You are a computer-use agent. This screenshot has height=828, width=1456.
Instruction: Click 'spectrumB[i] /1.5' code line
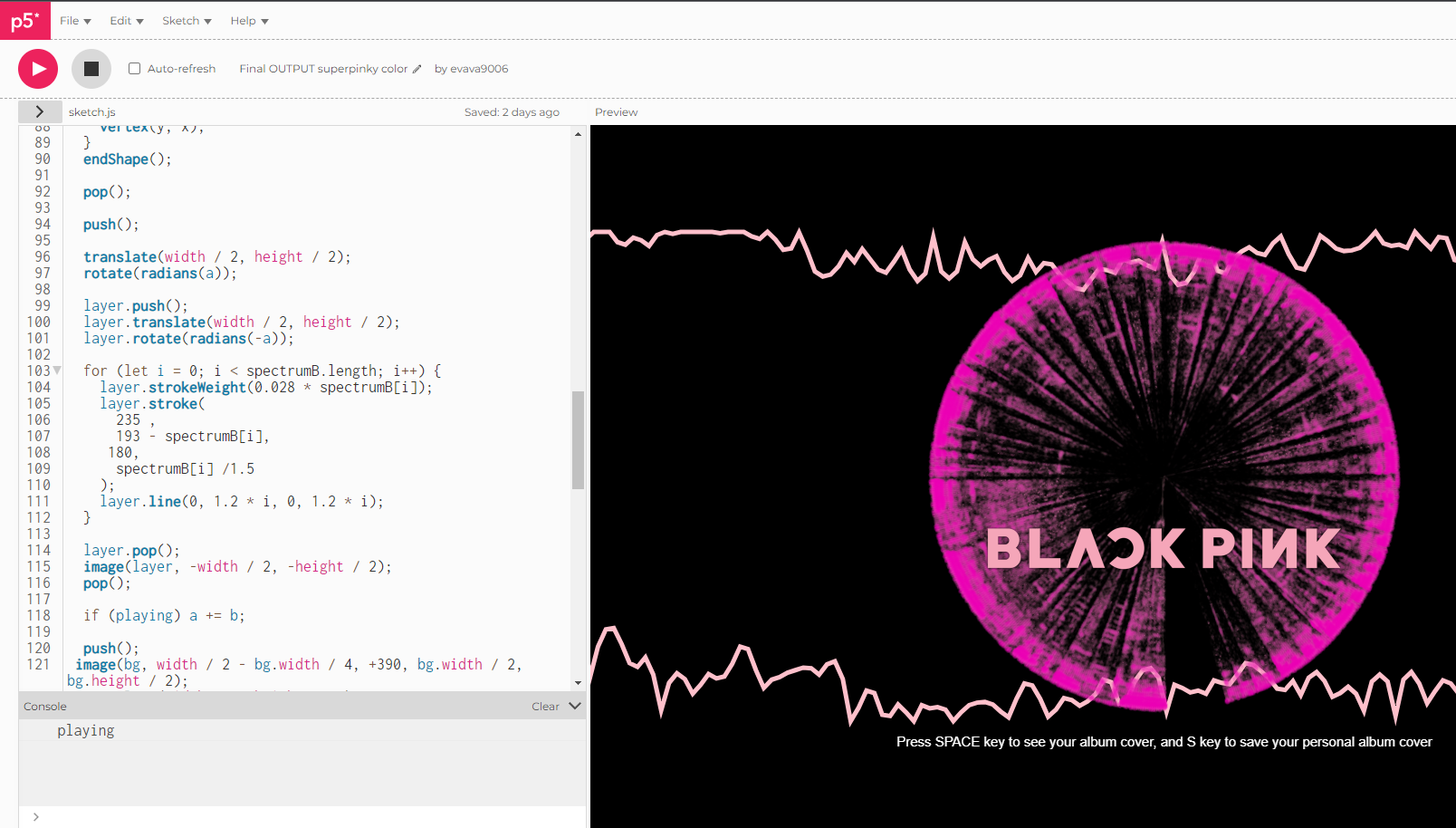(x=185, y=469)
